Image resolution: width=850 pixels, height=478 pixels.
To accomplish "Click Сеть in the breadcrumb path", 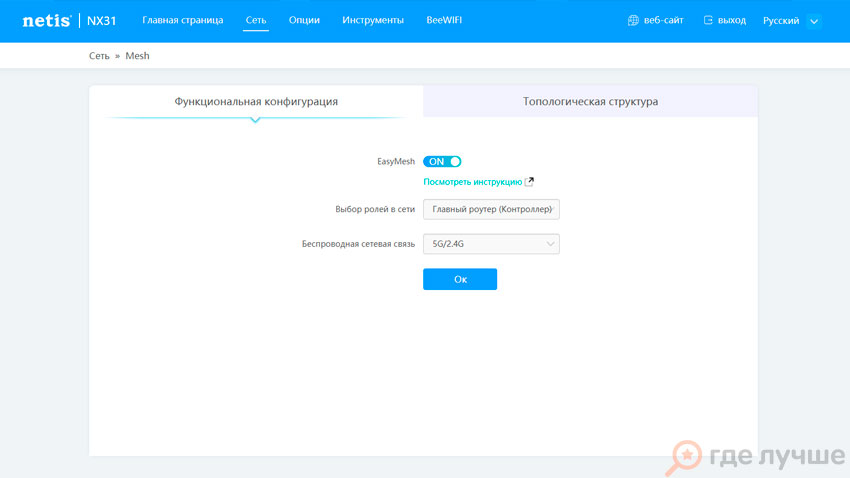I will point(99,56).
